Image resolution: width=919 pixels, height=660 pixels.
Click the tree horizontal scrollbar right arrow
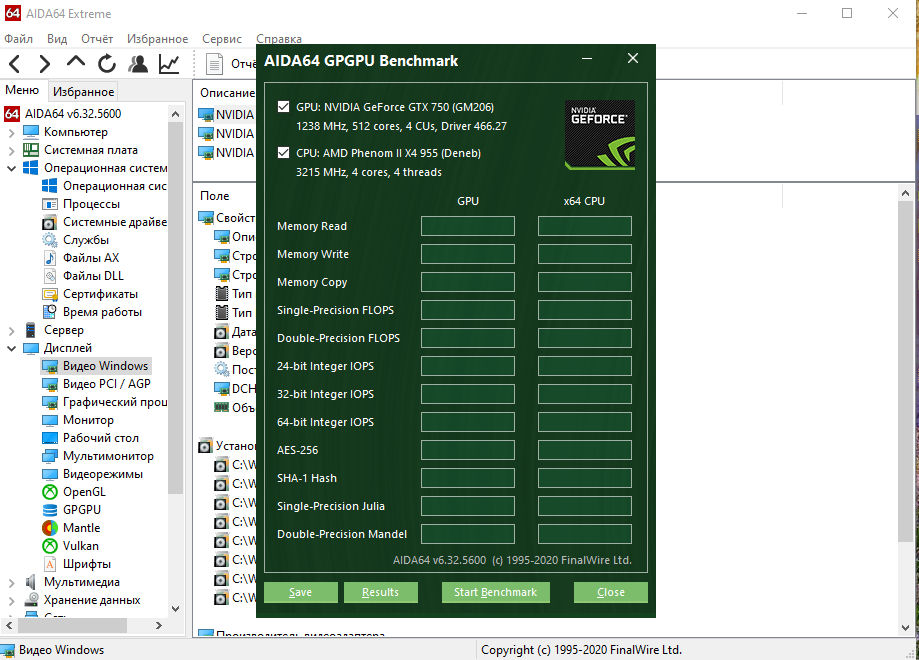point(158,625)
